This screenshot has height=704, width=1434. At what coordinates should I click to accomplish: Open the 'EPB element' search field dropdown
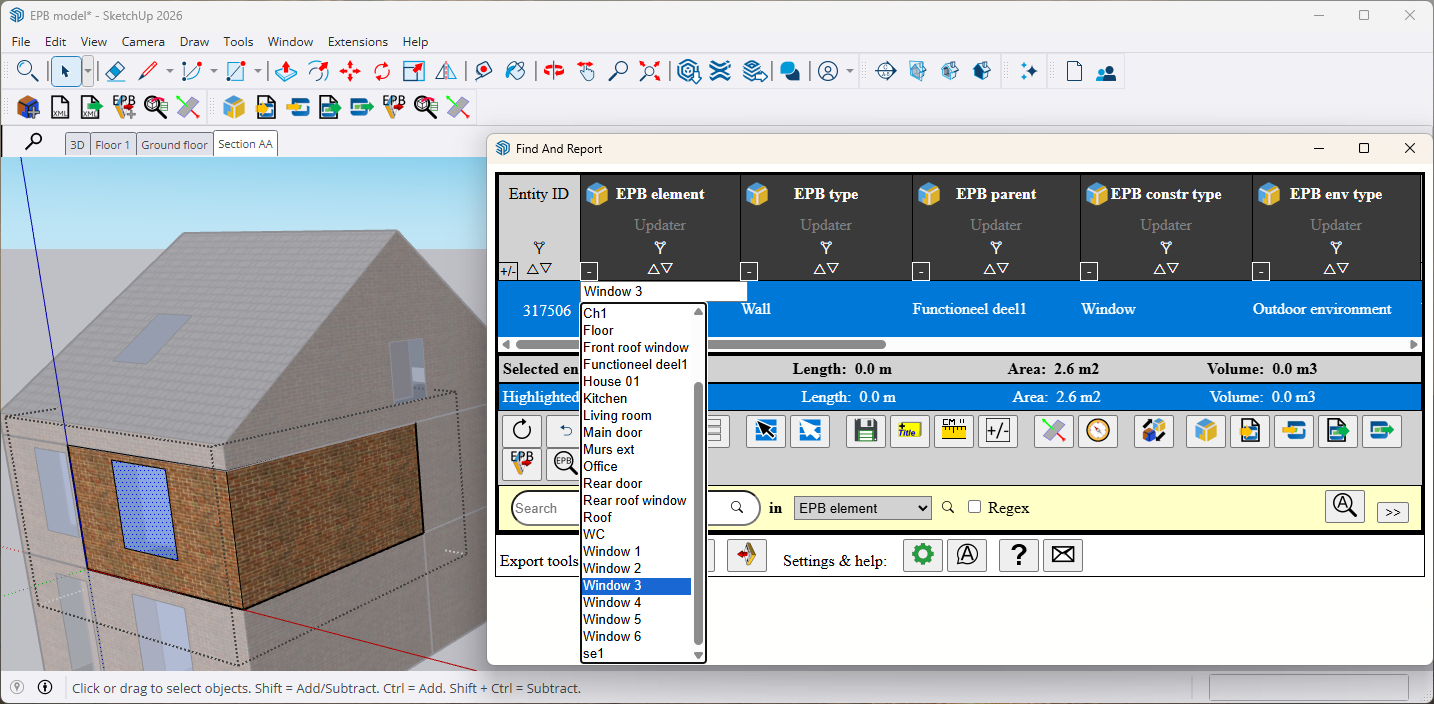[862, 508]
